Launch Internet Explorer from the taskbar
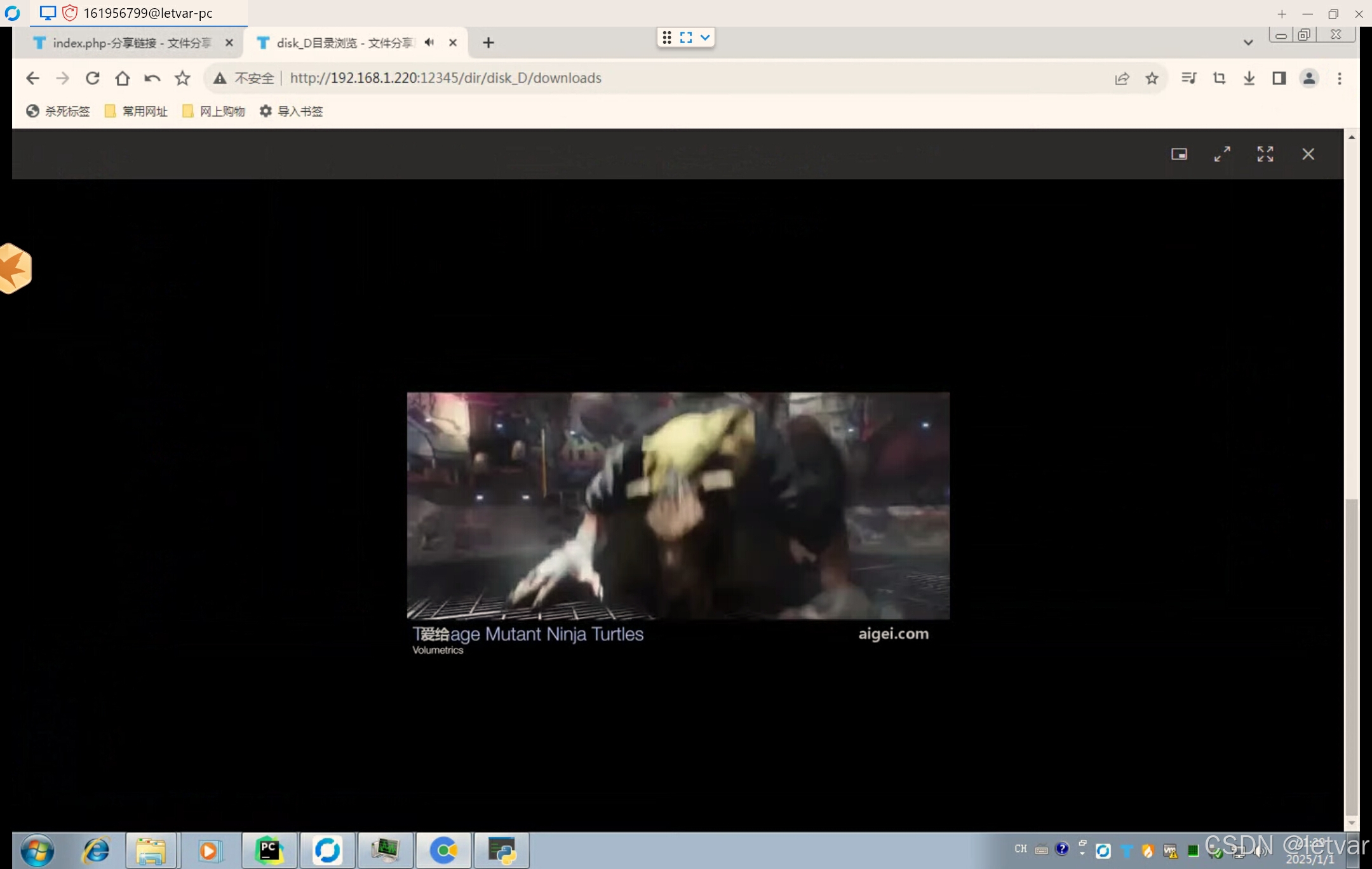Viewport: 1372px width, 869px height. [96, 850]
